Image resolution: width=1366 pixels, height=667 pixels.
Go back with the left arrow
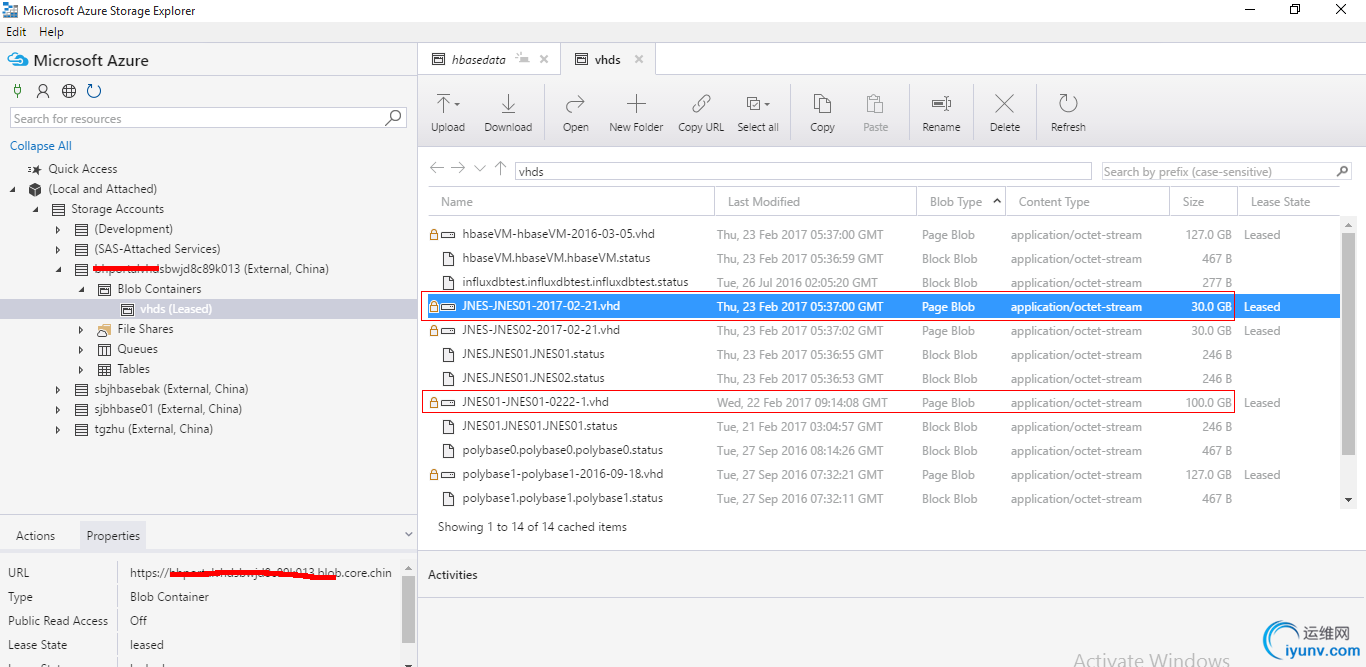click(x=437, y=169)
